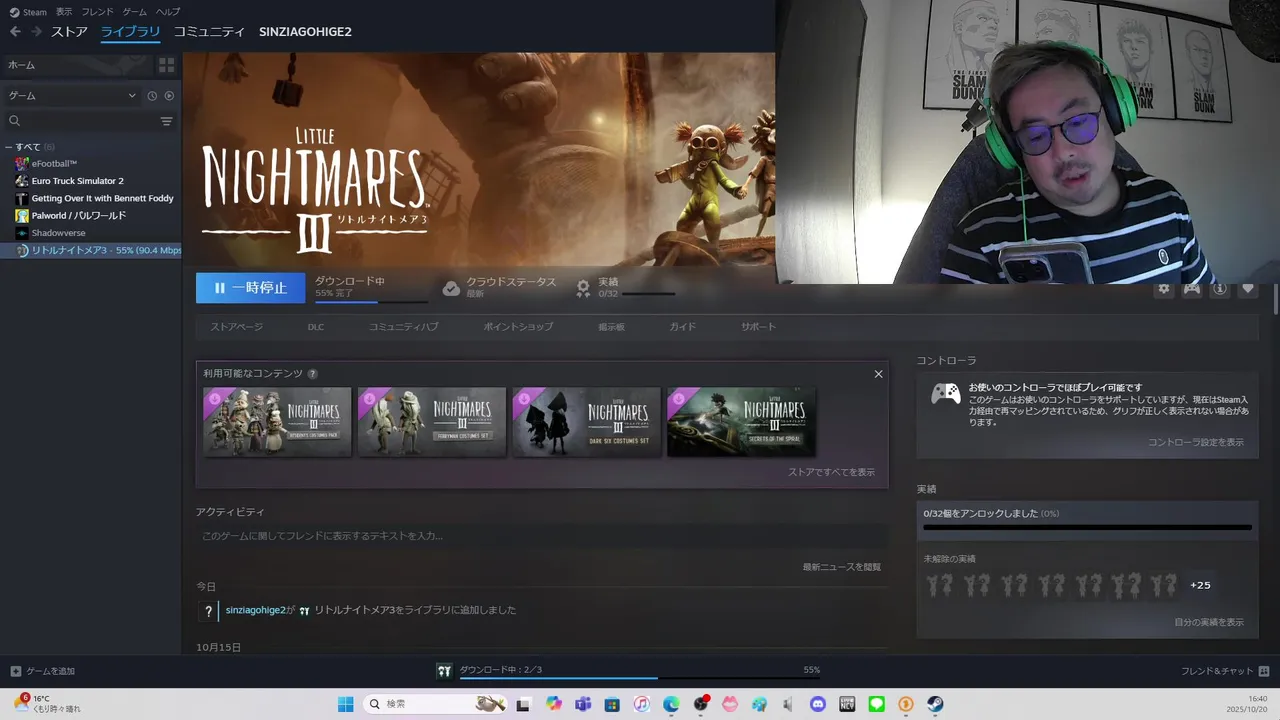This screenshot has height=720, width=1280.
Task: Open friends and chat icon
Action: 1264,671
